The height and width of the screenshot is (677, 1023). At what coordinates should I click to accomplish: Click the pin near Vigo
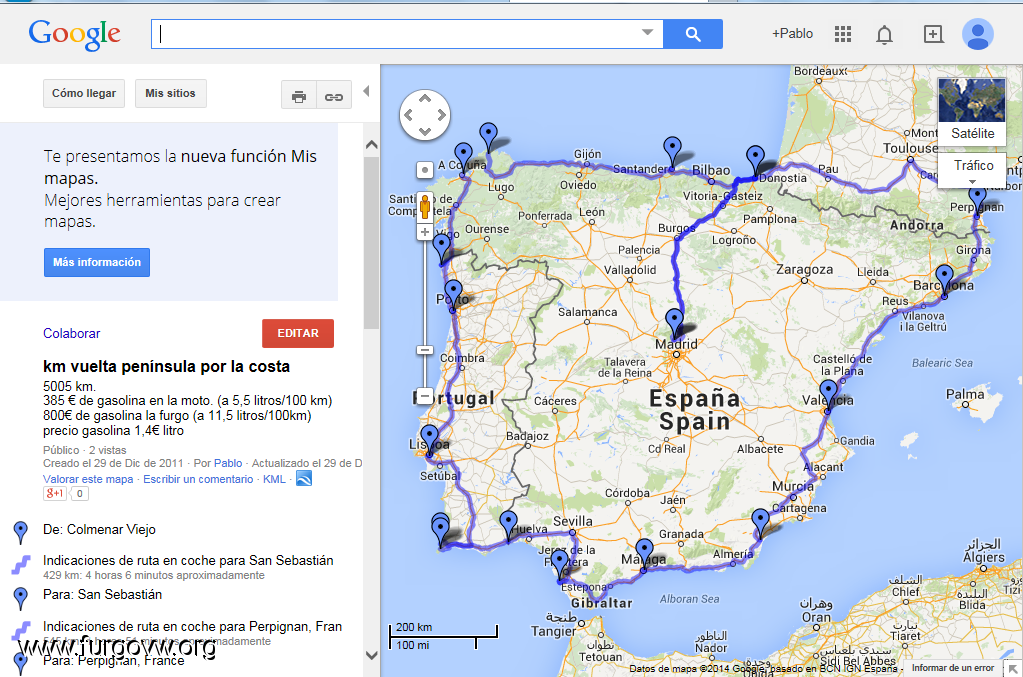pyautogui.click(x=442, y=248)
